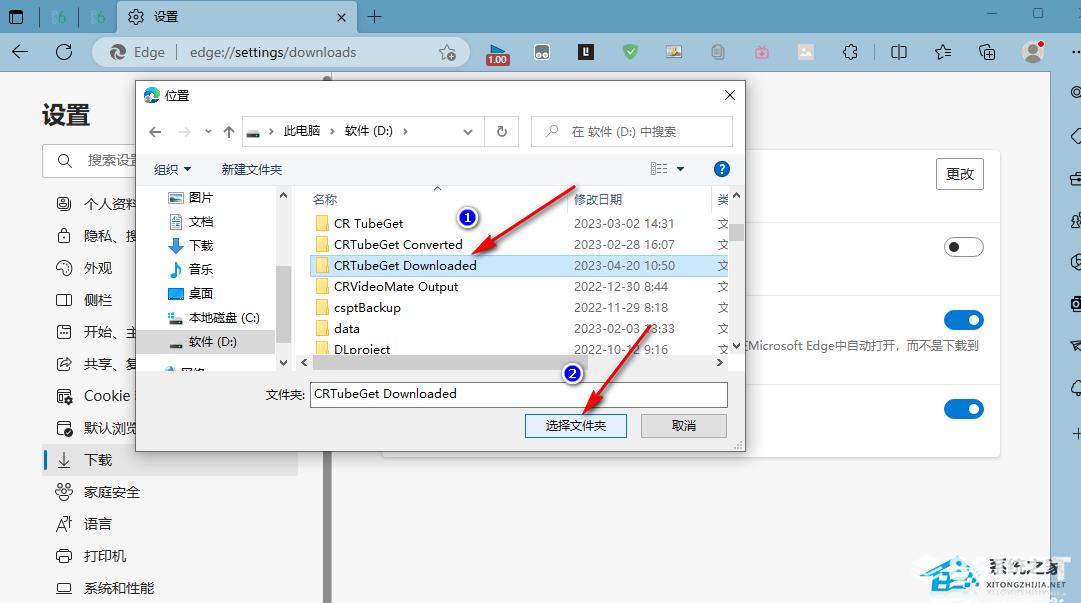This screenshot has width=1081, height=603.
Task: Select the CRVideoMate Output folder
Action: [396, 287]
